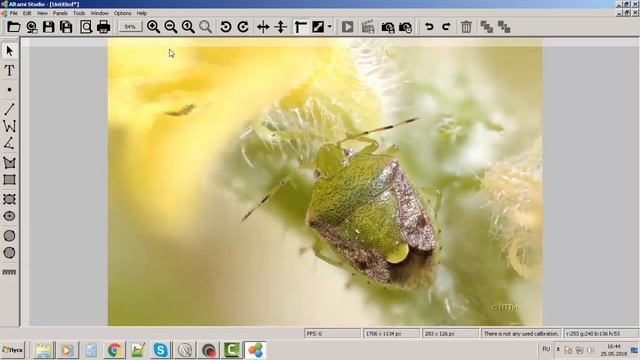
Task: Click 'There is not any used calibration.' status
Action: coord(521,333)
